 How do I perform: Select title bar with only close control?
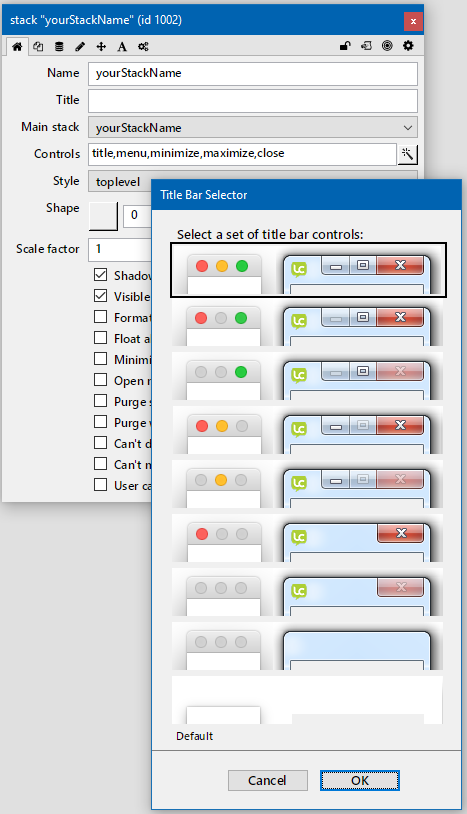click(x=308, y=538)
